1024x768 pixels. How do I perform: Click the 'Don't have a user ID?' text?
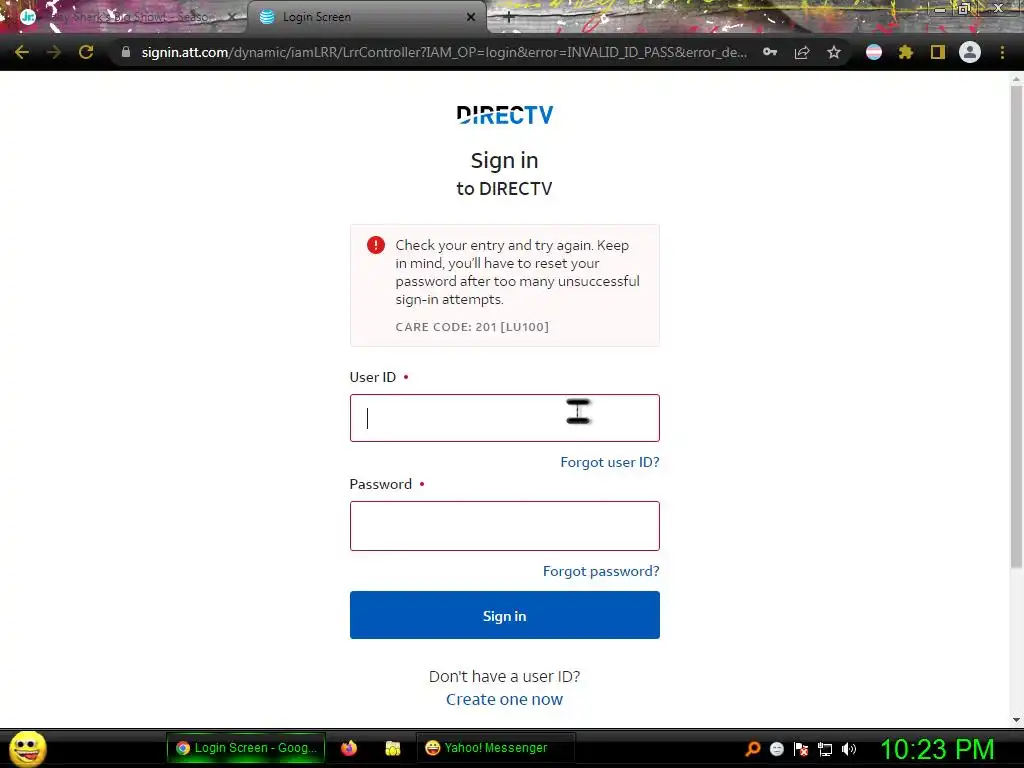click(504, 677)
